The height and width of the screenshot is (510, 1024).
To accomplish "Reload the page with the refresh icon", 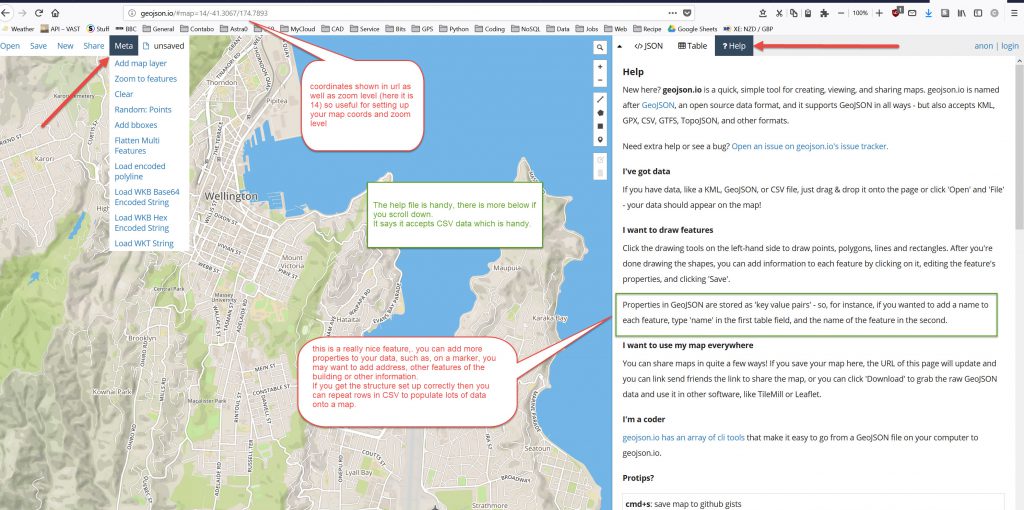I will (x=37, y=13).
